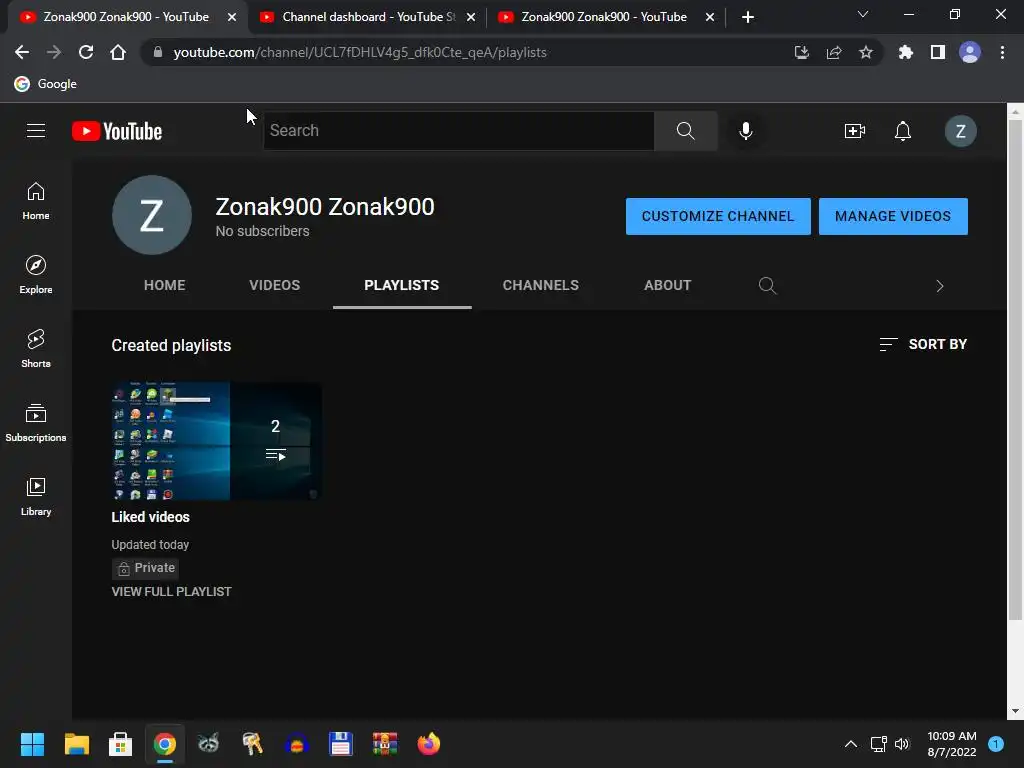Install app icon in address bar

click(801, 52)
